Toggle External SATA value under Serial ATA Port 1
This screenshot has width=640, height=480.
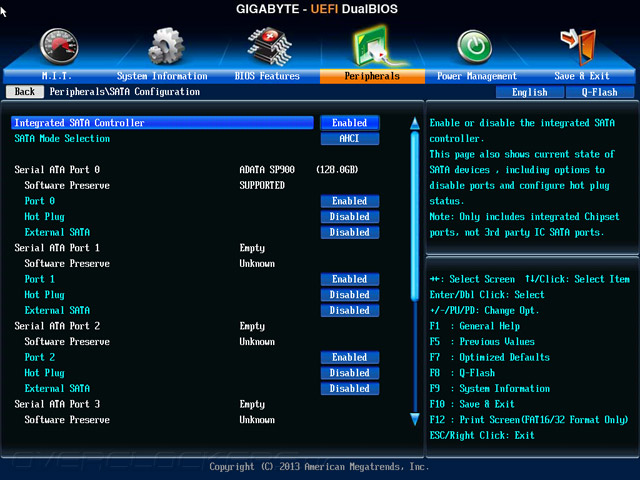tap(349, 310)
